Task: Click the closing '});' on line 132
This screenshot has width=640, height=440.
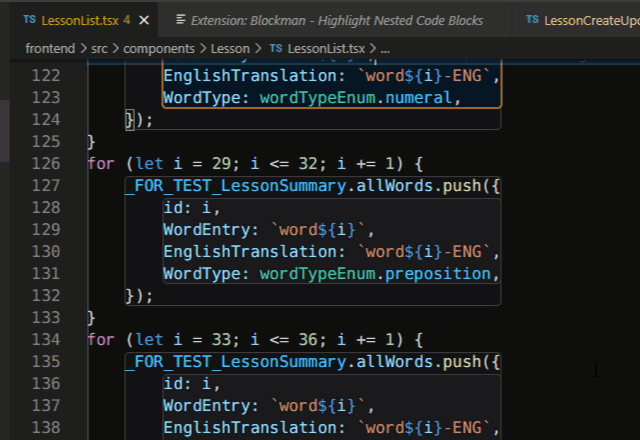Action: 139,296
